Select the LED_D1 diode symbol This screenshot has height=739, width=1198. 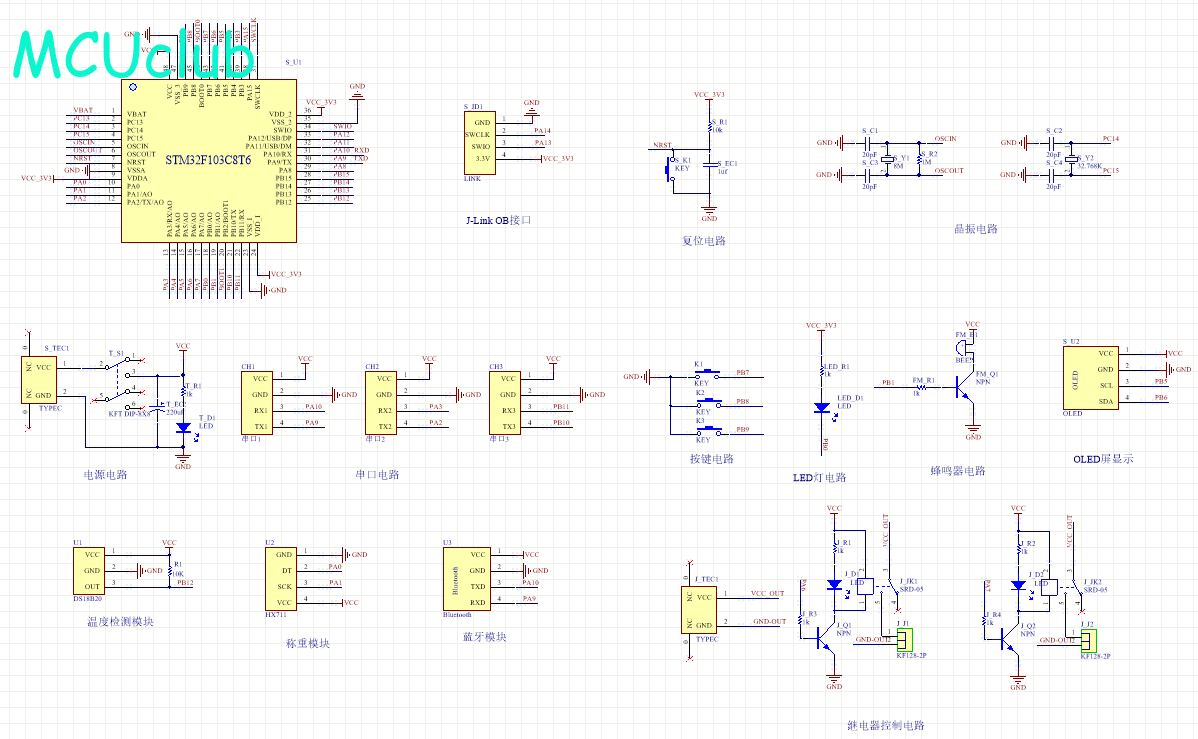821,407
